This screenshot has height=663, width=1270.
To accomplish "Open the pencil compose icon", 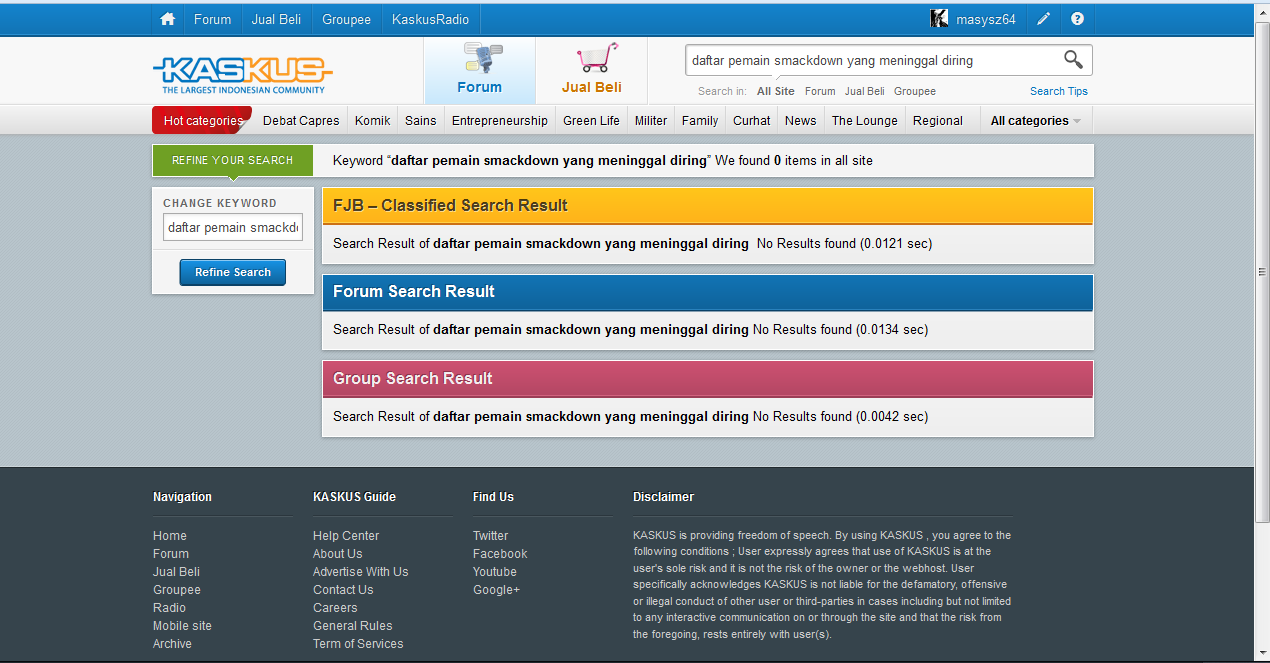I will 1043,19.
